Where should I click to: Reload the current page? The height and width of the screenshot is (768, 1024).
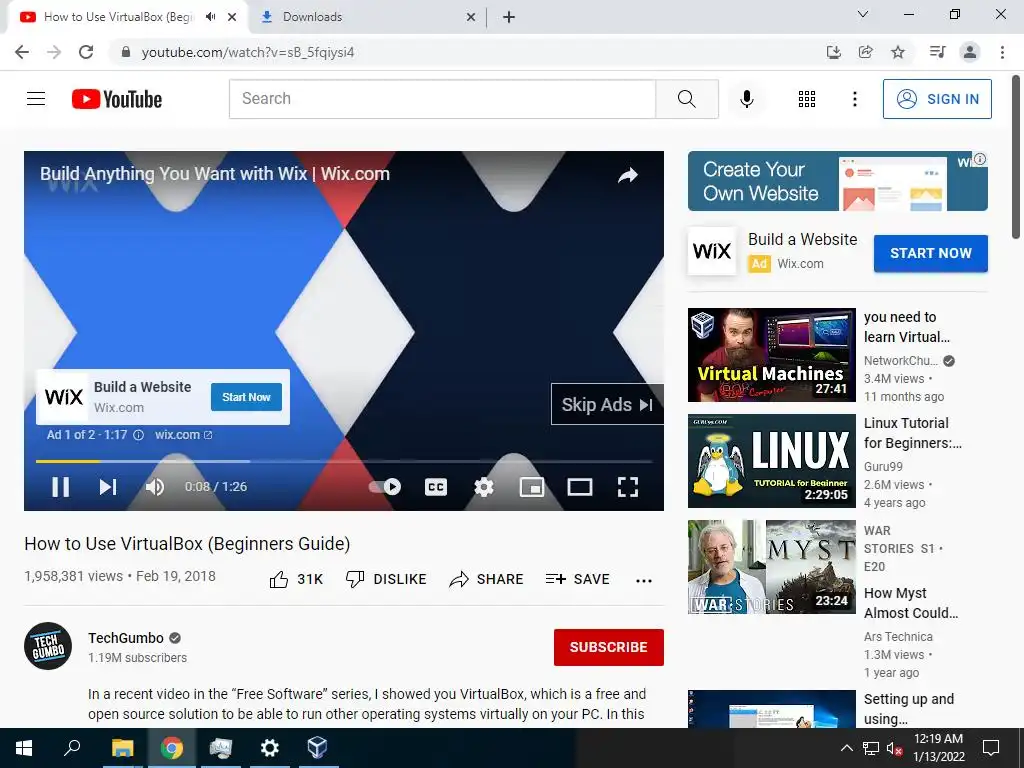tap(86, 52)
